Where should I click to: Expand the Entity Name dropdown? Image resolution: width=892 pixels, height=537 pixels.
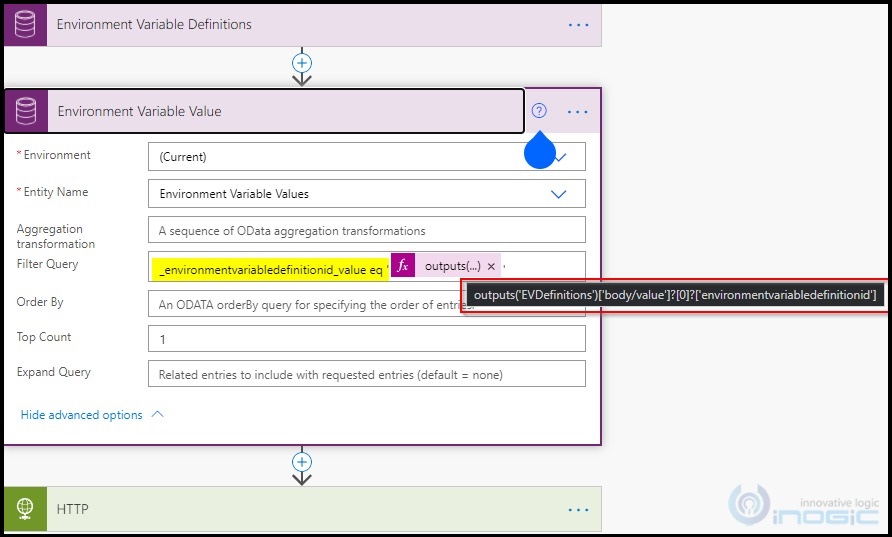coord(559,194)
